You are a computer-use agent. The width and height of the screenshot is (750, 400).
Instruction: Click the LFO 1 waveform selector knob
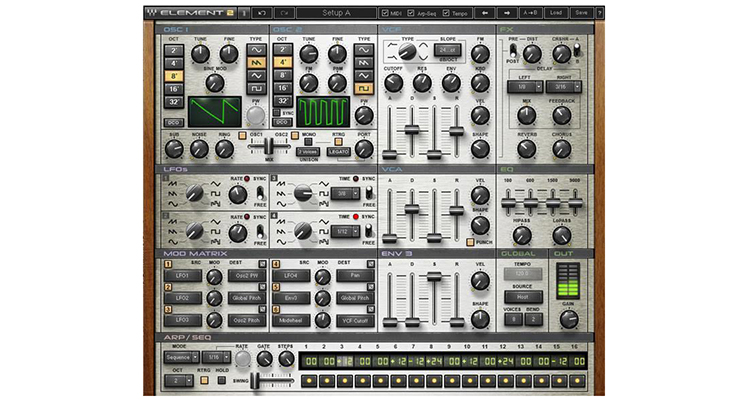(194, 193)
